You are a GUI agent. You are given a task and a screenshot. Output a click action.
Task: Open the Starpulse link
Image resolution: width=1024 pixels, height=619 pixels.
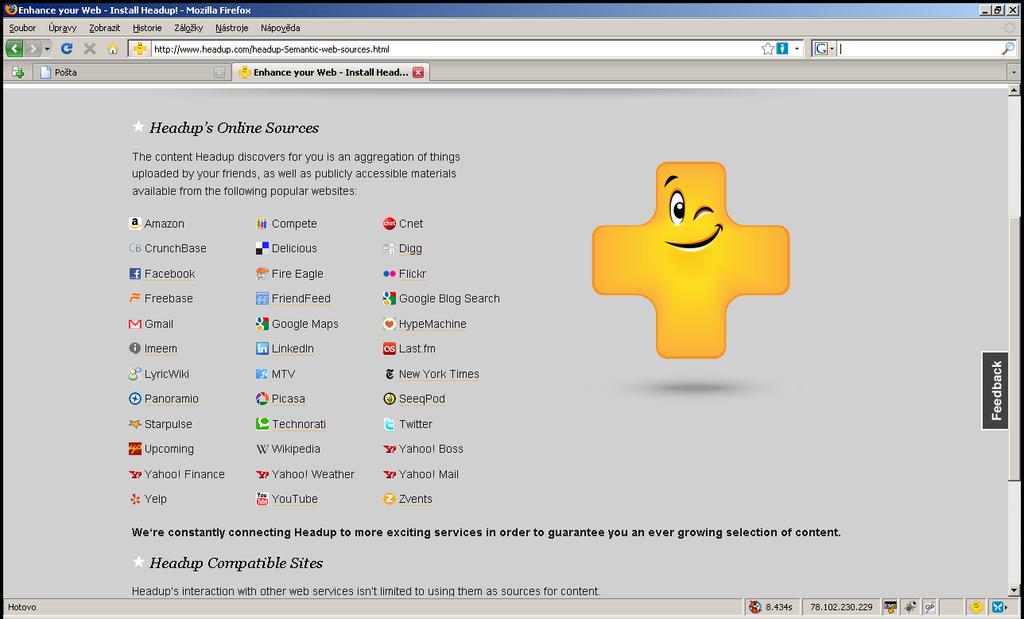(x=168, y=424)
